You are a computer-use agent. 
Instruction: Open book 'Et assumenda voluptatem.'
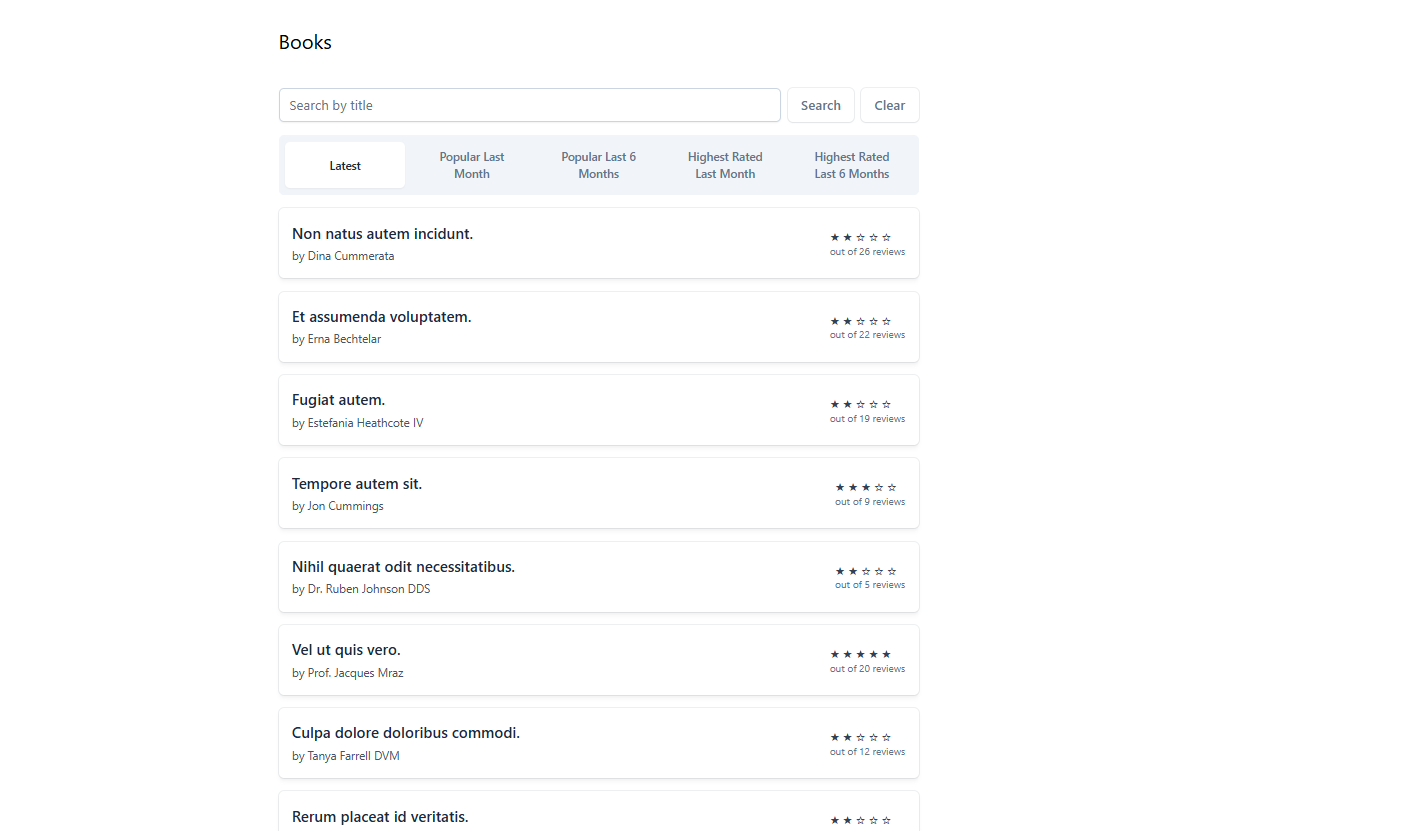pyautogui.click(x=381, y=317)
